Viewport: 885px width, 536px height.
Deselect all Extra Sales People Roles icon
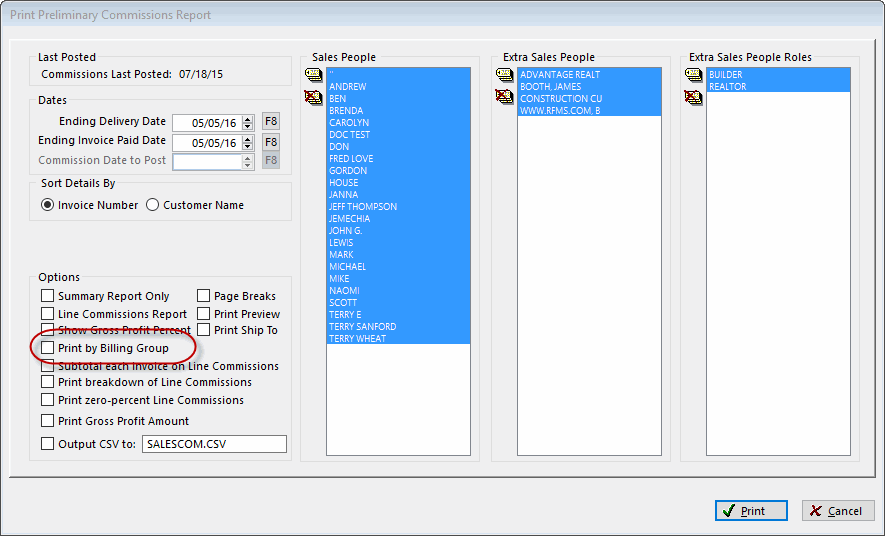click(x=694, y=97)
